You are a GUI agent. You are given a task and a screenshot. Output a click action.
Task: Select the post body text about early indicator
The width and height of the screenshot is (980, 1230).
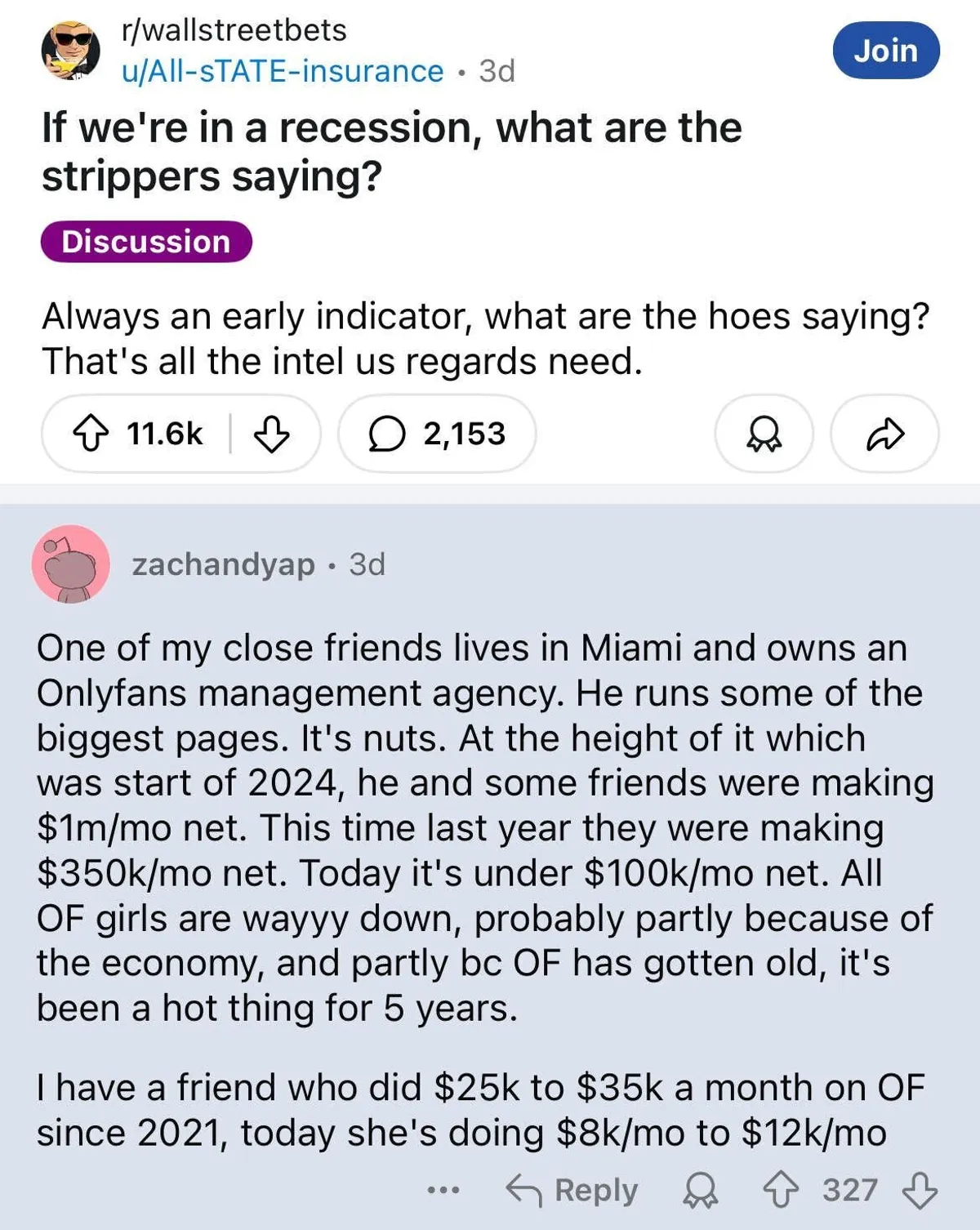click(485, 338)
